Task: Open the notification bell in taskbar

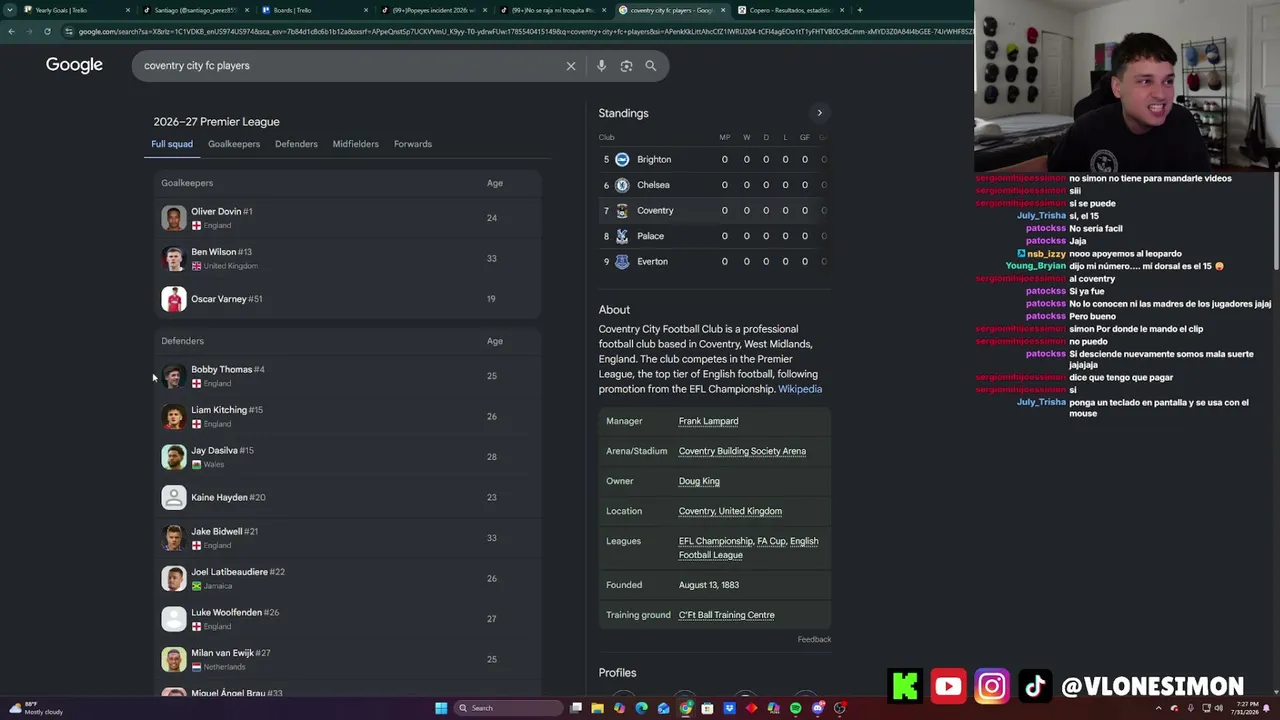Action: (x=1266, y=708)
